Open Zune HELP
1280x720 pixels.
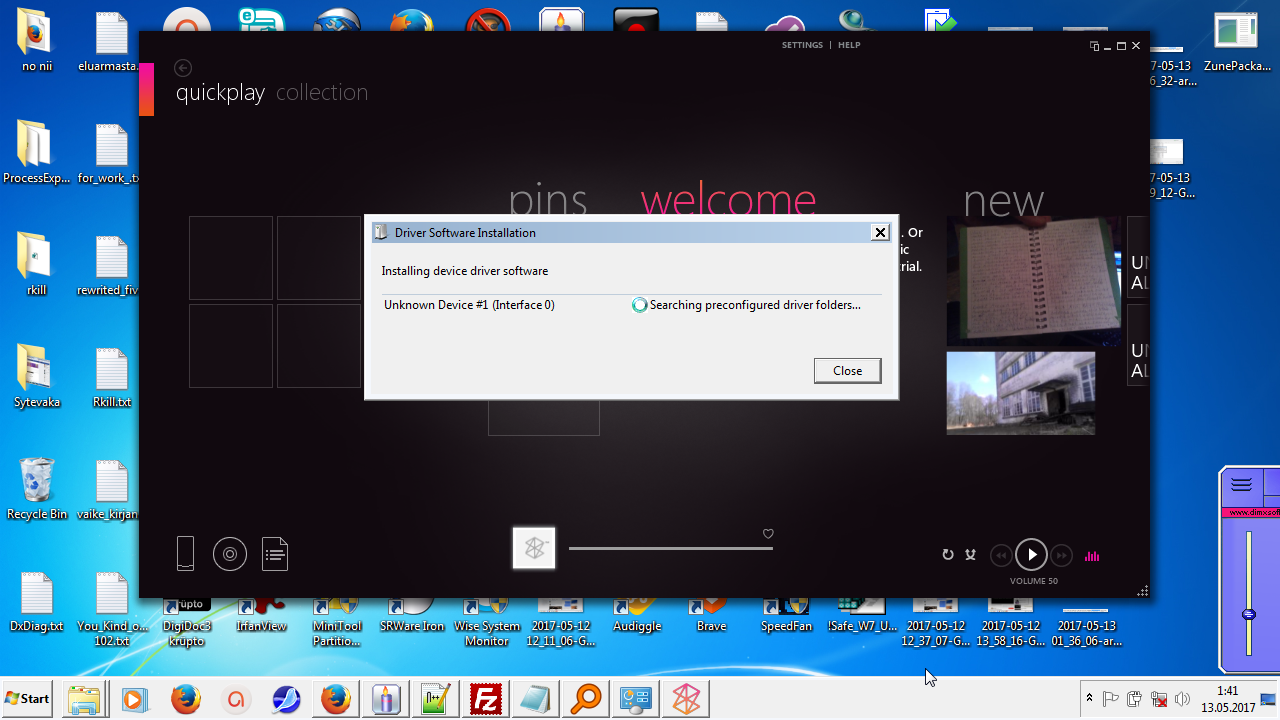[849, 45]
